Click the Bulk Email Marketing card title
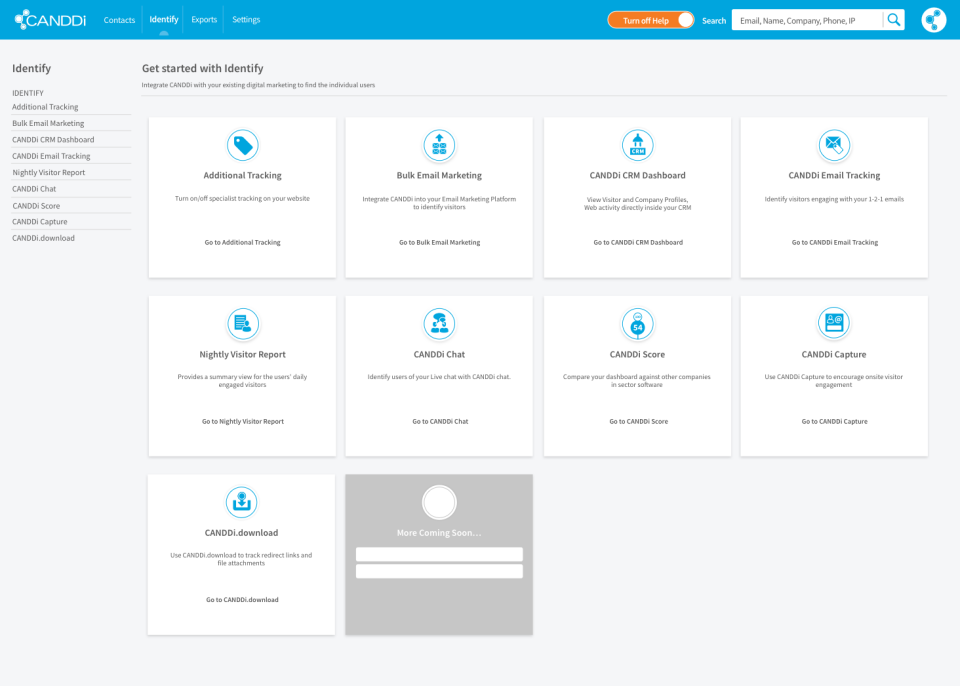The width and height of the screenshot is (960, 686). click(439, 175)
